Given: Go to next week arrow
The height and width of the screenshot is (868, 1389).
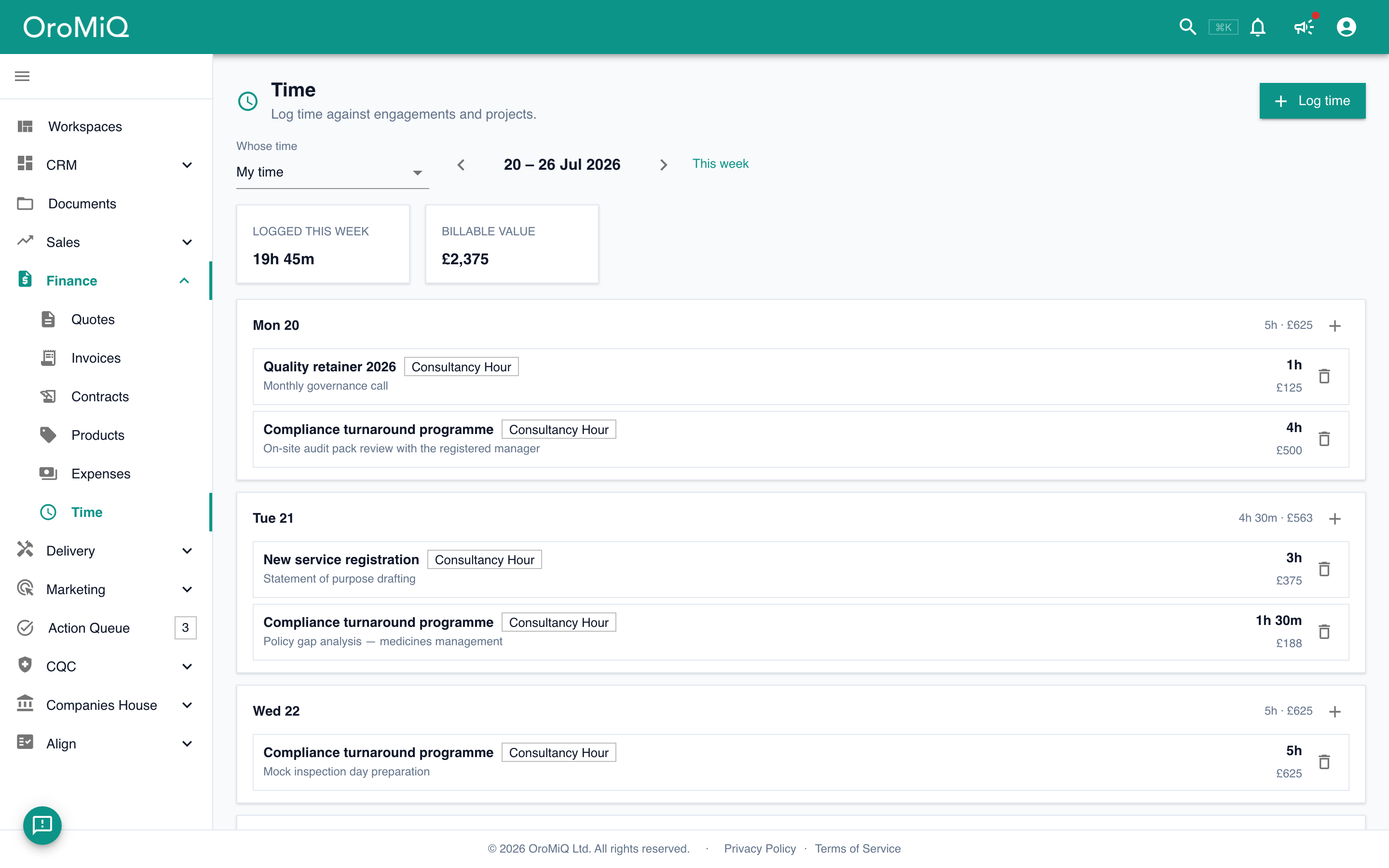Looking at the screenshot, I should coord(664,165).
